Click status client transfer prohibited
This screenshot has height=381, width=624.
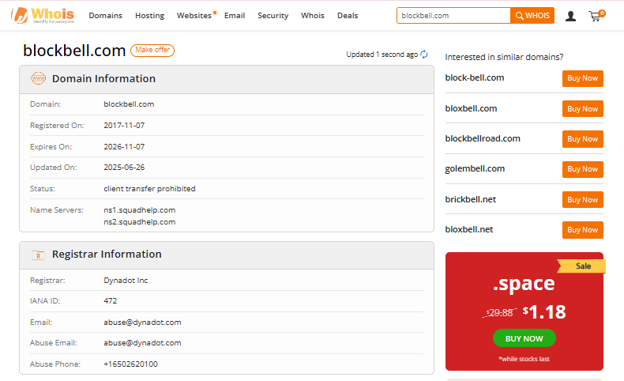[x=149, y=188]
